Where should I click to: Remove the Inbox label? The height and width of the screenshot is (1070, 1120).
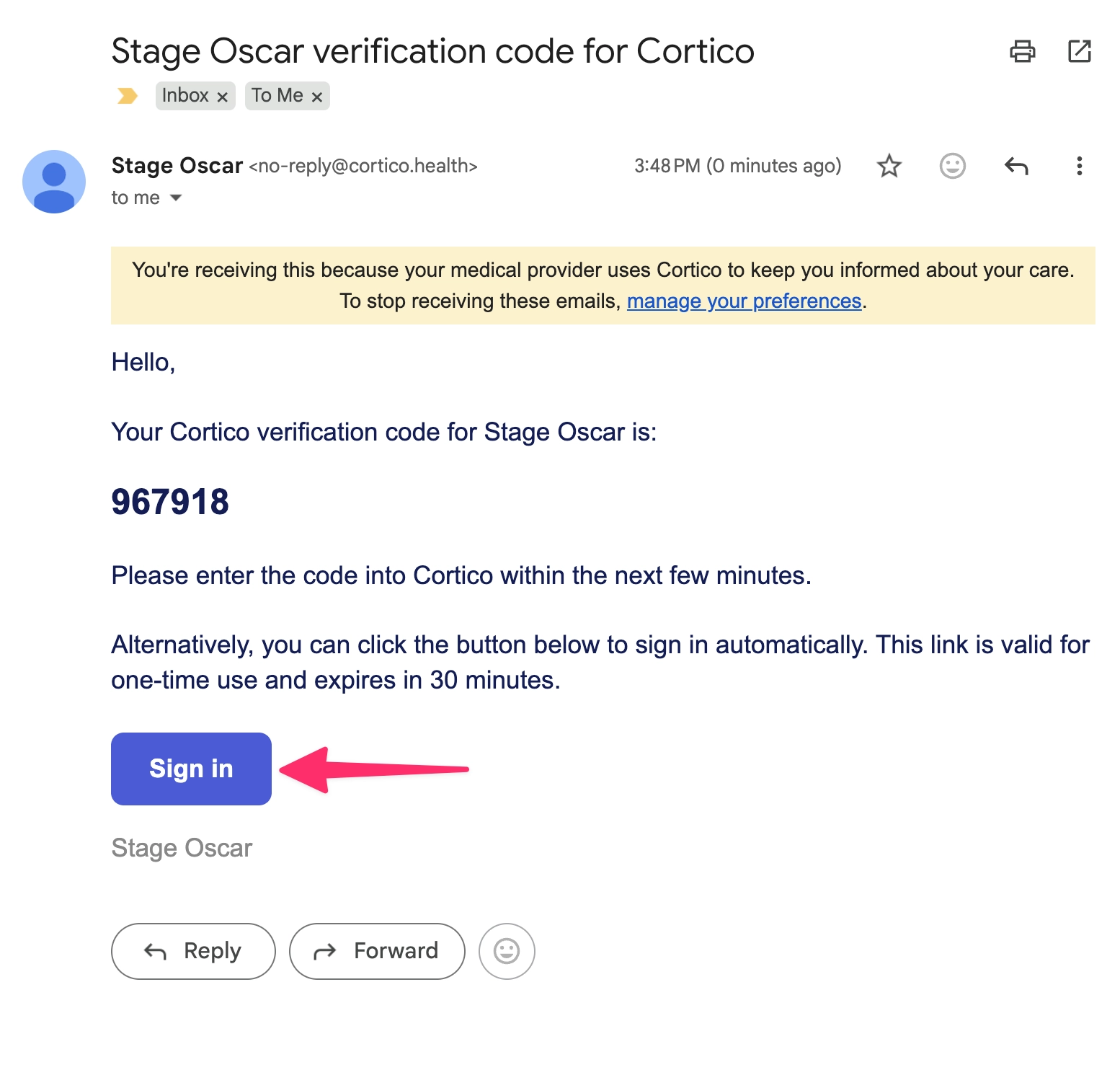point(223,97)
